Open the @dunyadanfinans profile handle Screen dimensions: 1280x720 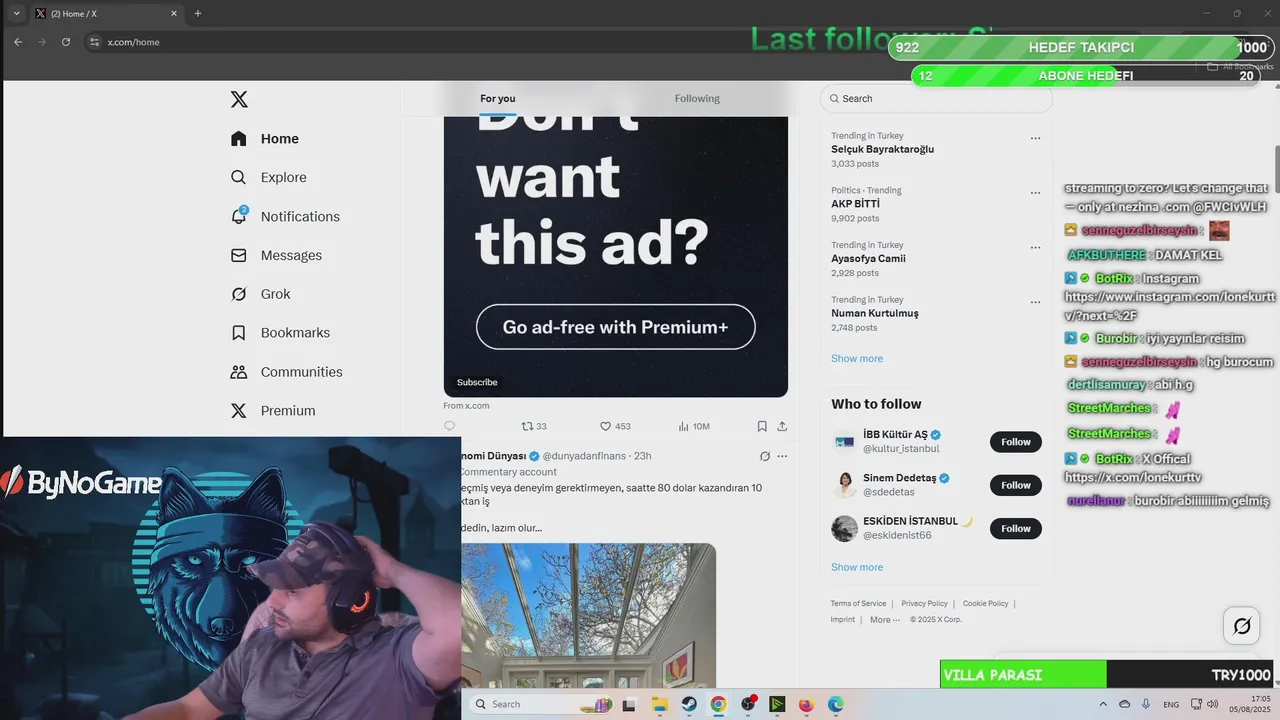(x=584, y=456)
